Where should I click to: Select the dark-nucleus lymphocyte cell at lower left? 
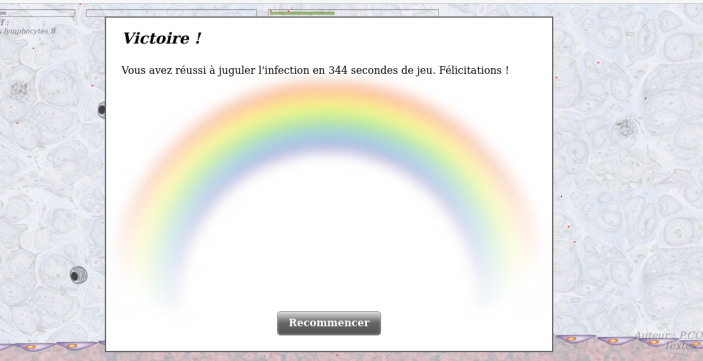(78, 275)
